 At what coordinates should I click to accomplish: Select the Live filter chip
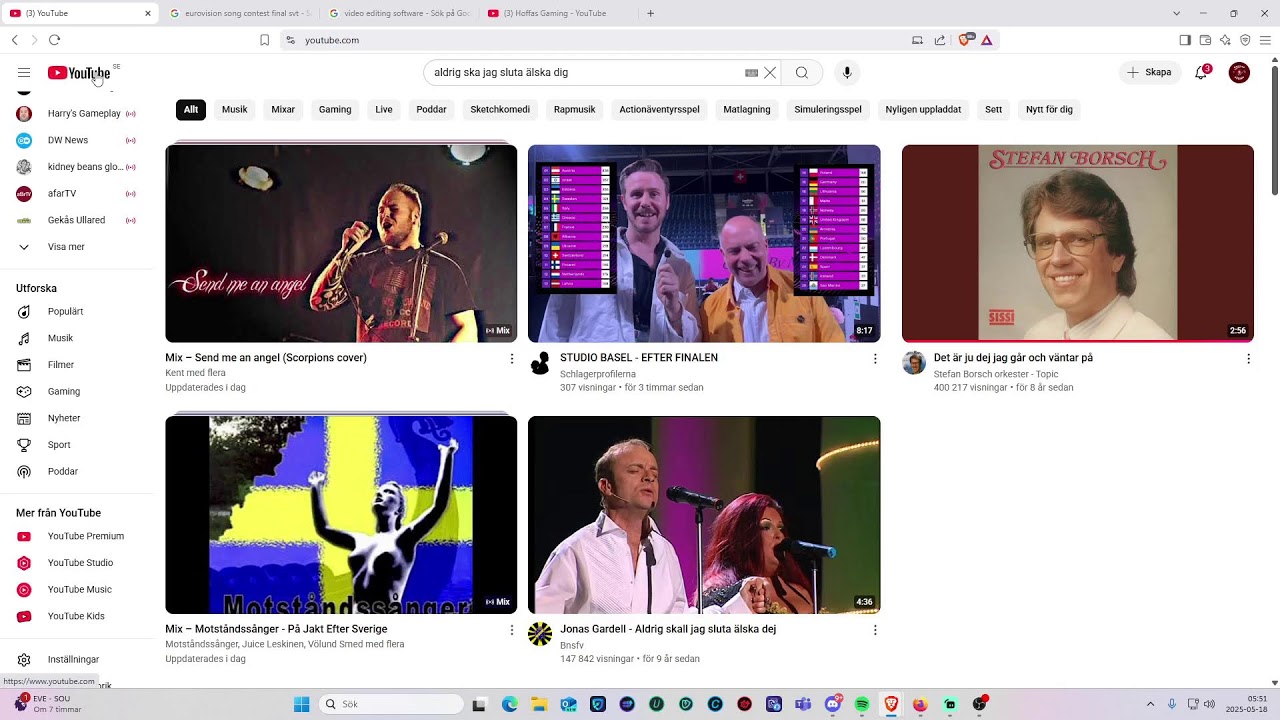pos(384,110)
